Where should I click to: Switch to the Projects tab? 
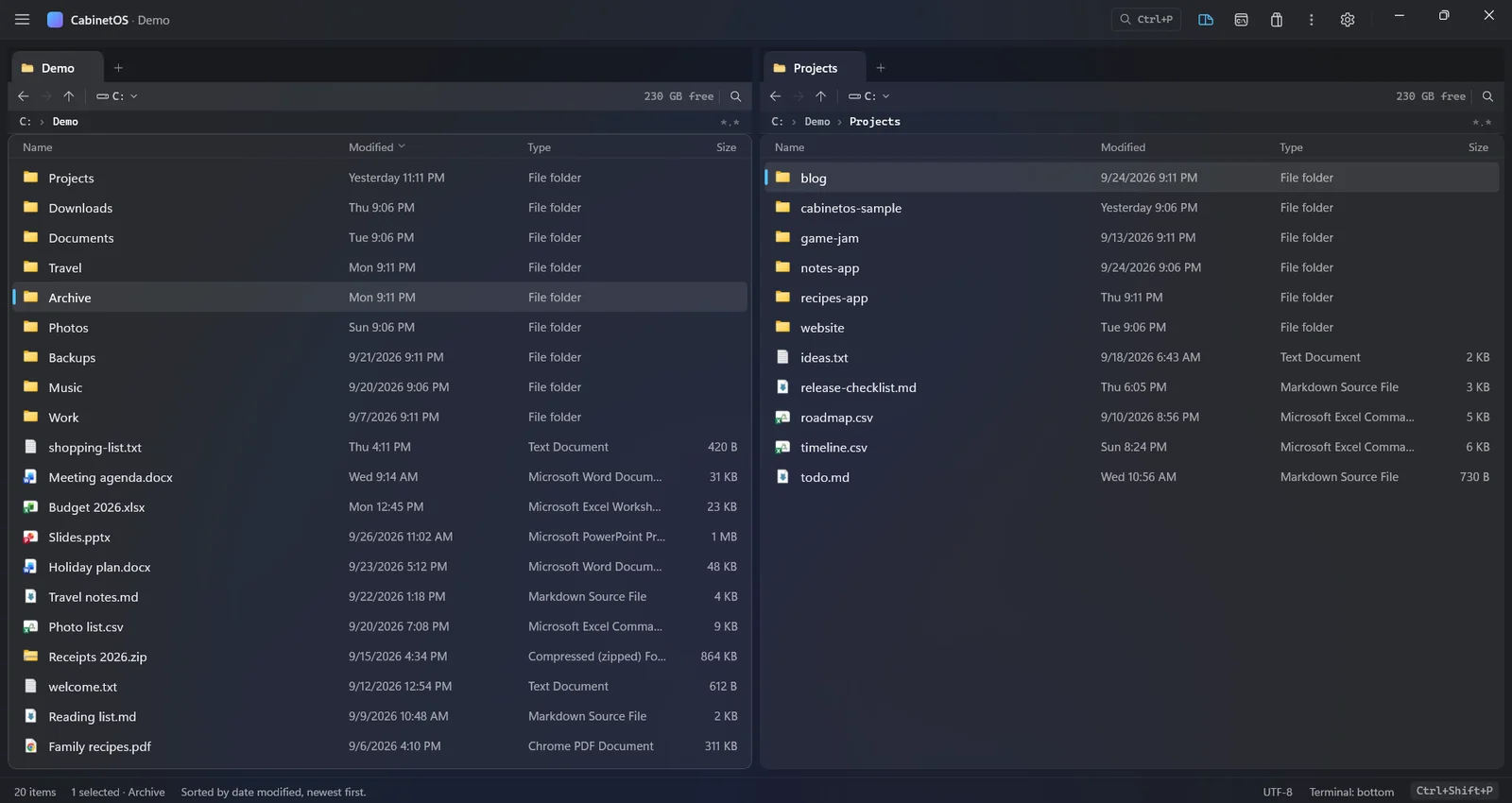pos(814,68)
